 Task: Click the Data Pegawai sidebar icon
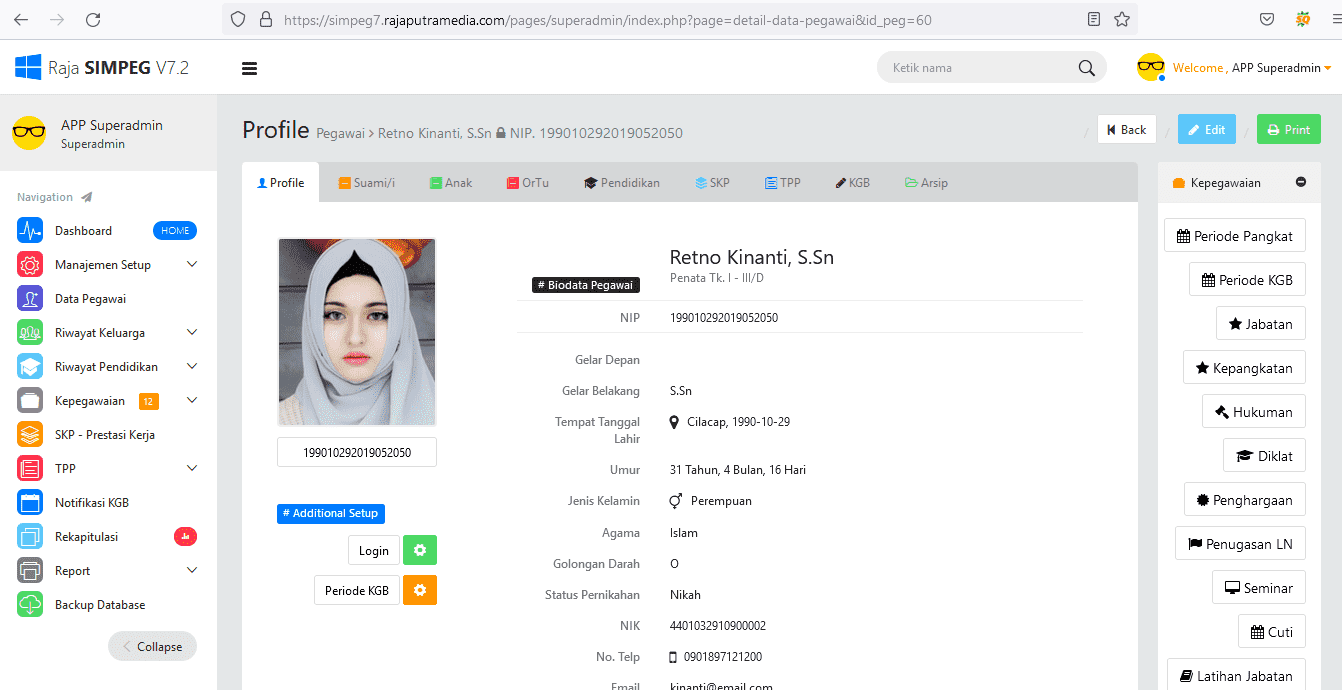[x=29, y=297]
